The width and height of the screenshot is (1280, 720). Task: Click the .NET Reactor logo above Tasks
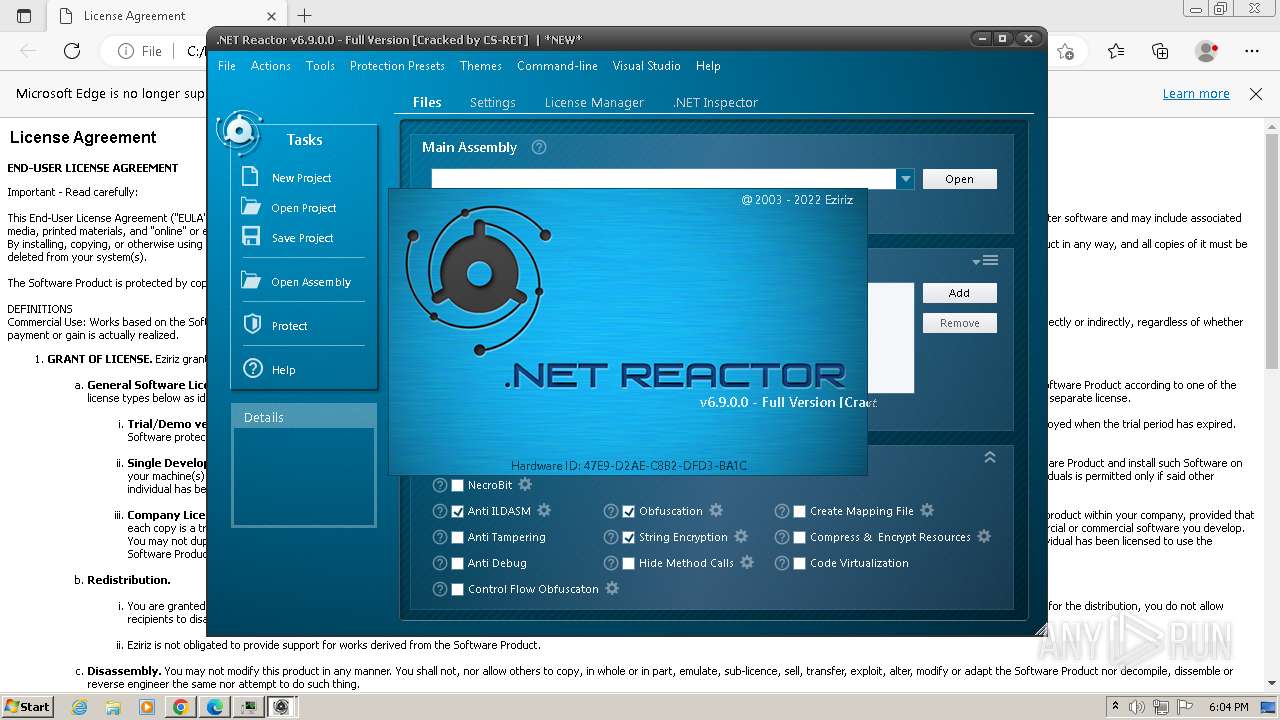(x=240, y=131)
